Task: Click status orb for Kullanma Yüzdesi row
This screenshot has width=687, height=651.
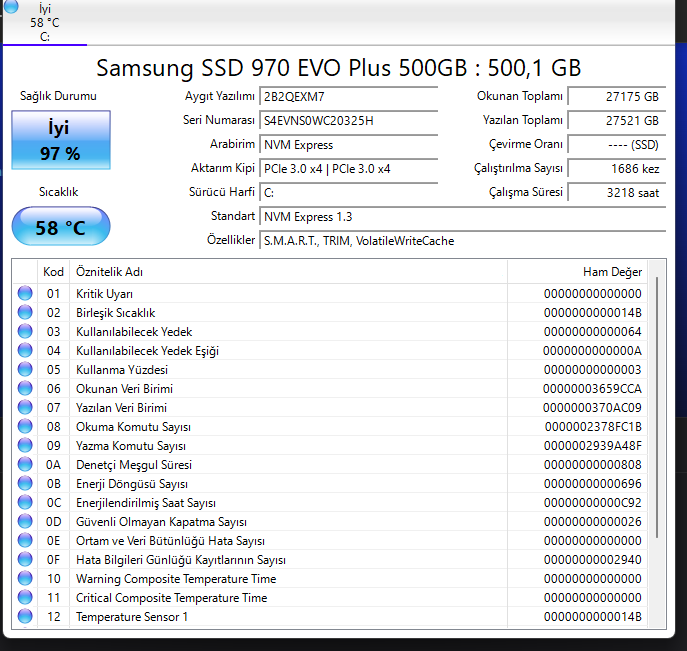Action: pyautogui.click(x=25, y=369)
